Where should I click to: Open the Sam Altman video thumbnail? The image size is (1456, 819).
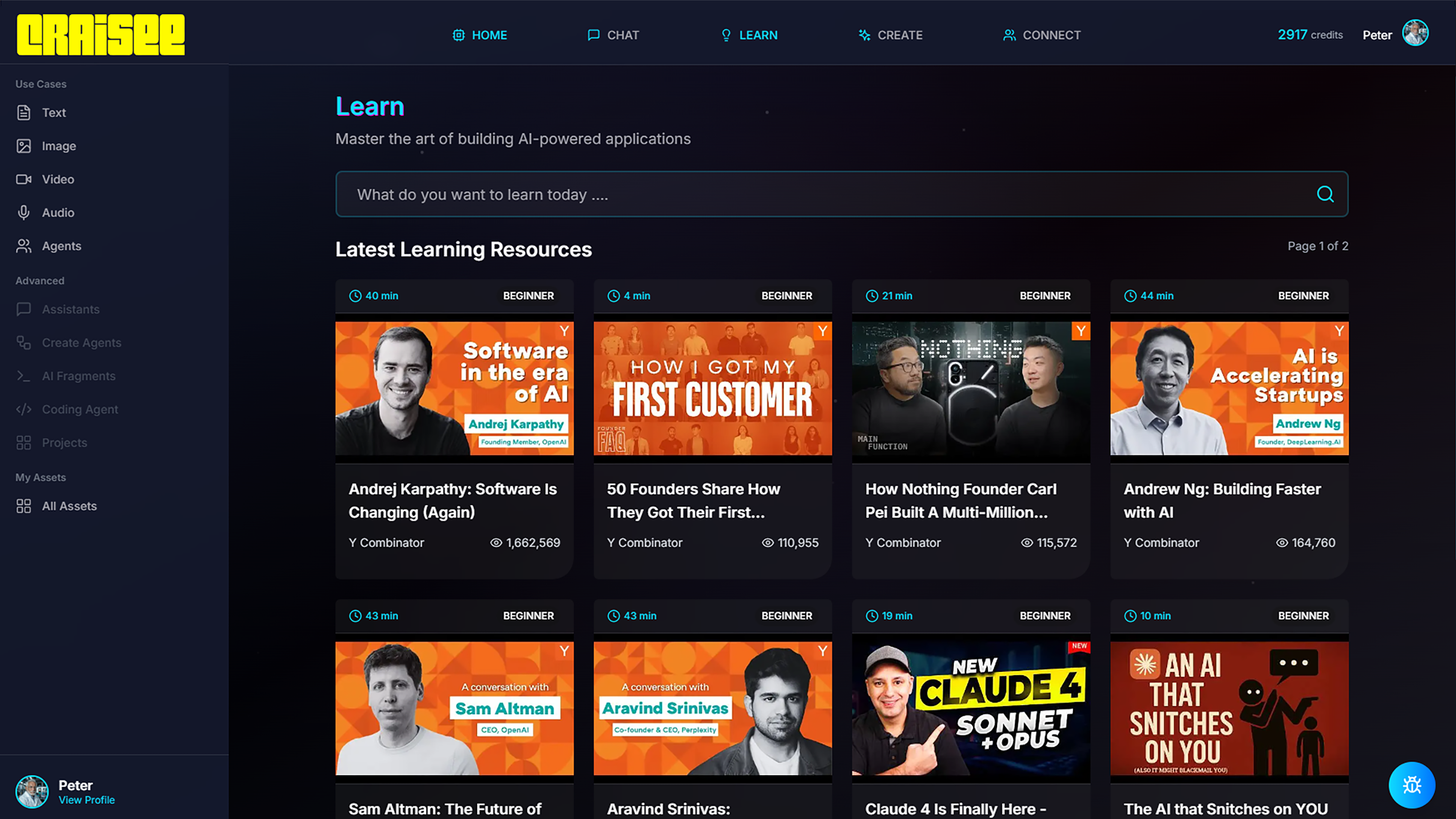[455, 708]
